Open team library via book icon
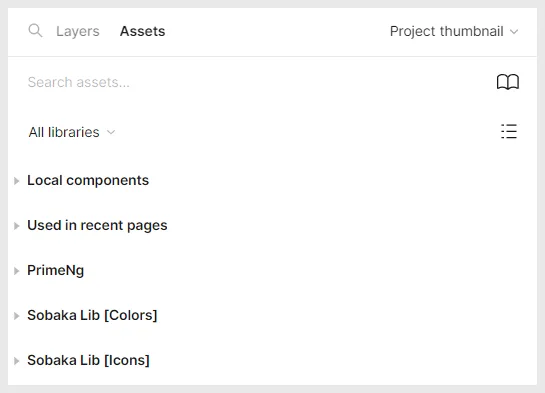 tap(508, 82)
